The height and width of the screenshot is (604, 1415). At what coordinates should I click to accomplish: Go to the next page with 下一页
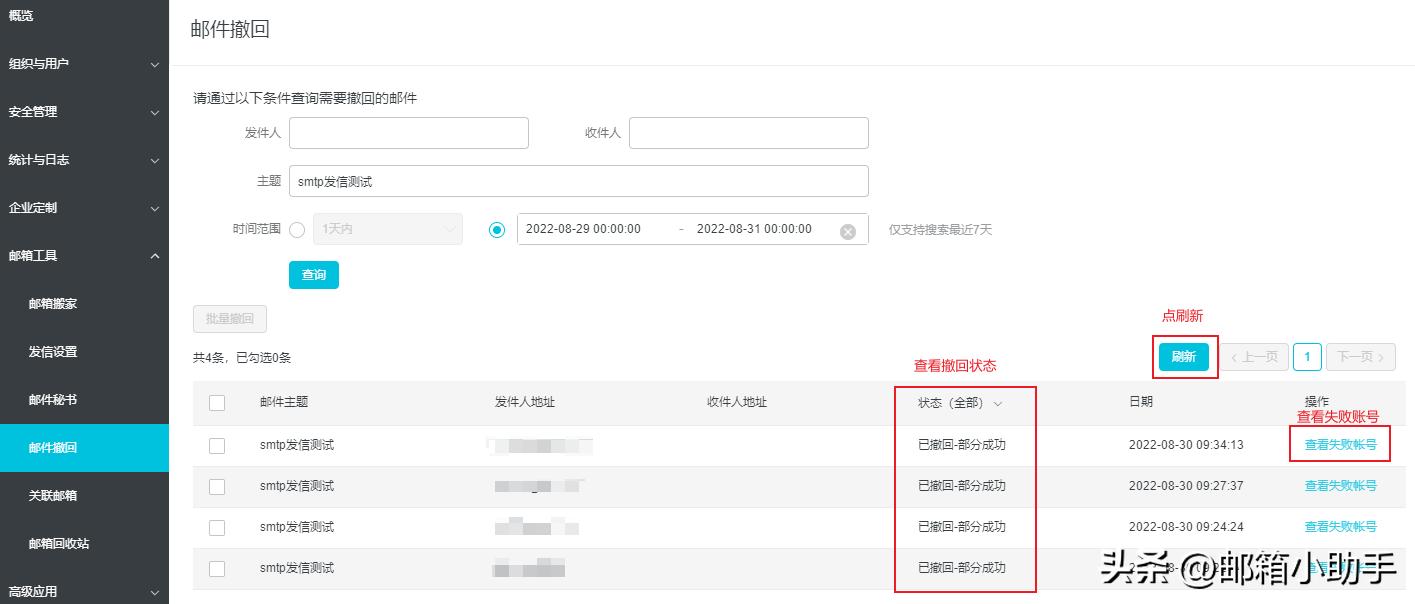point(1360,356)
